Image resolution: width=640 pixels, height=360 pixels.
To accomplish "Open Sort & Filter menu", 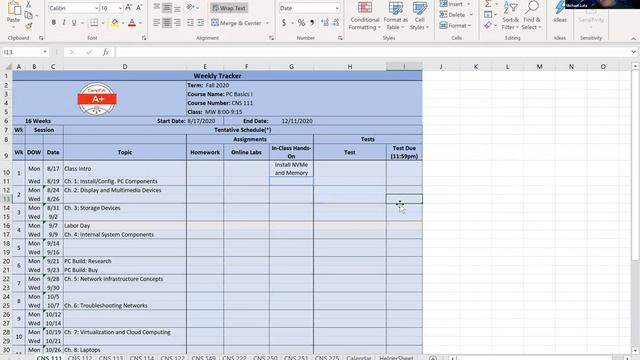I will tap(510, 16).
